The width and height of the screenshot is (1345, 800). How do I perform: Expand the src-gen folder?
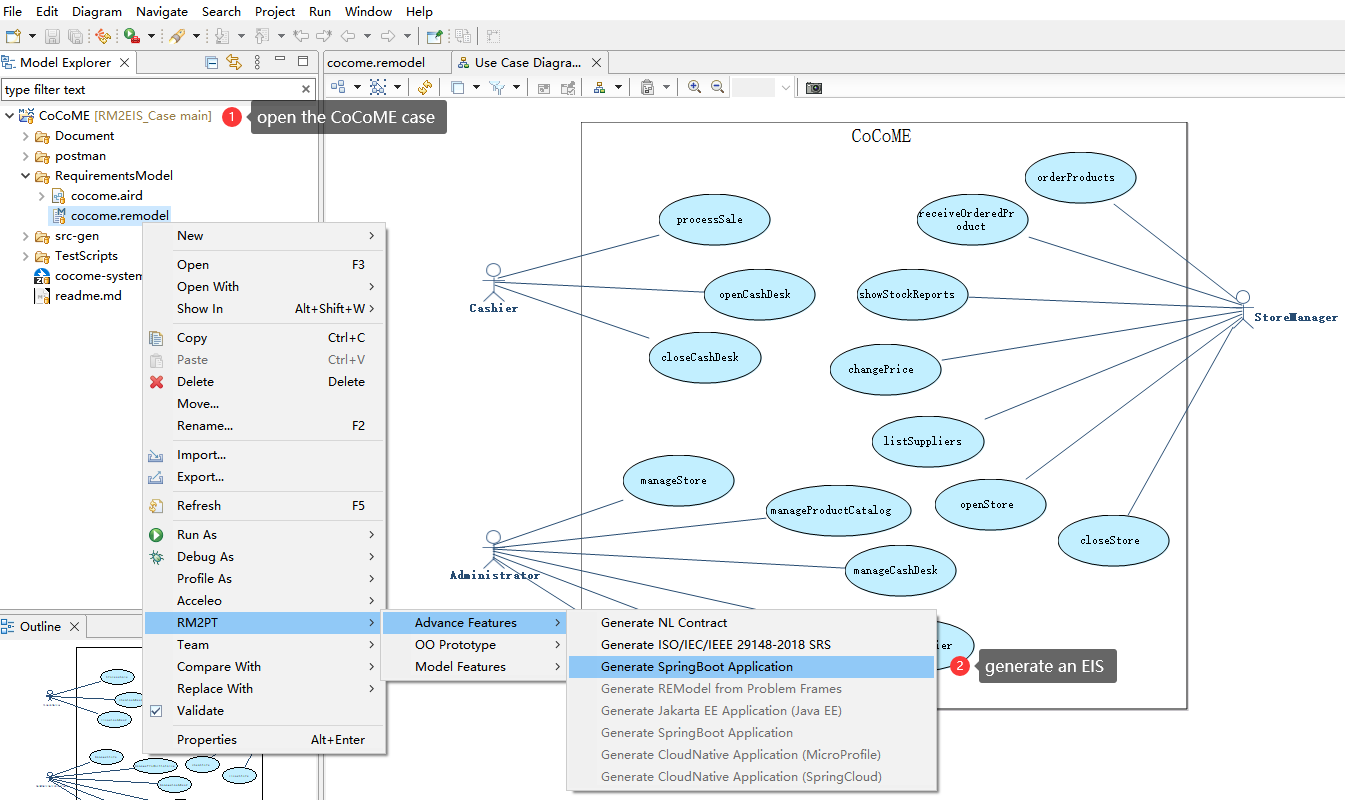[26, 237]
